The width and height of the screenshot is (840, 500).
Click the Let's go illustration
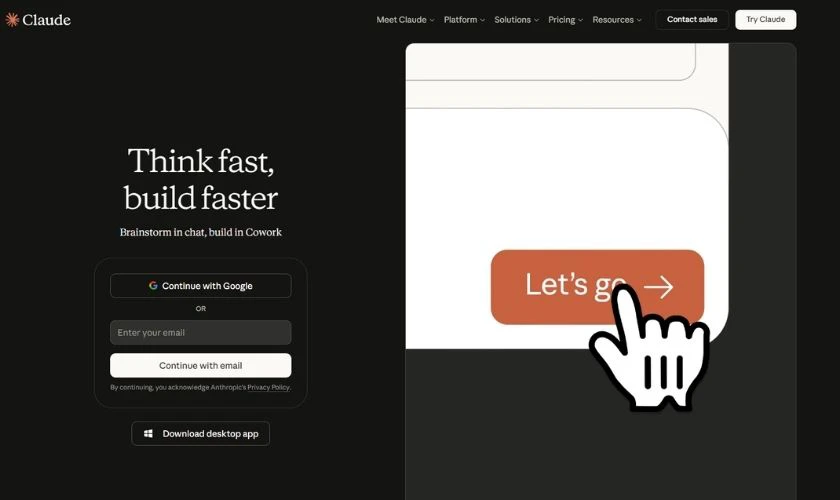[597, 287]
